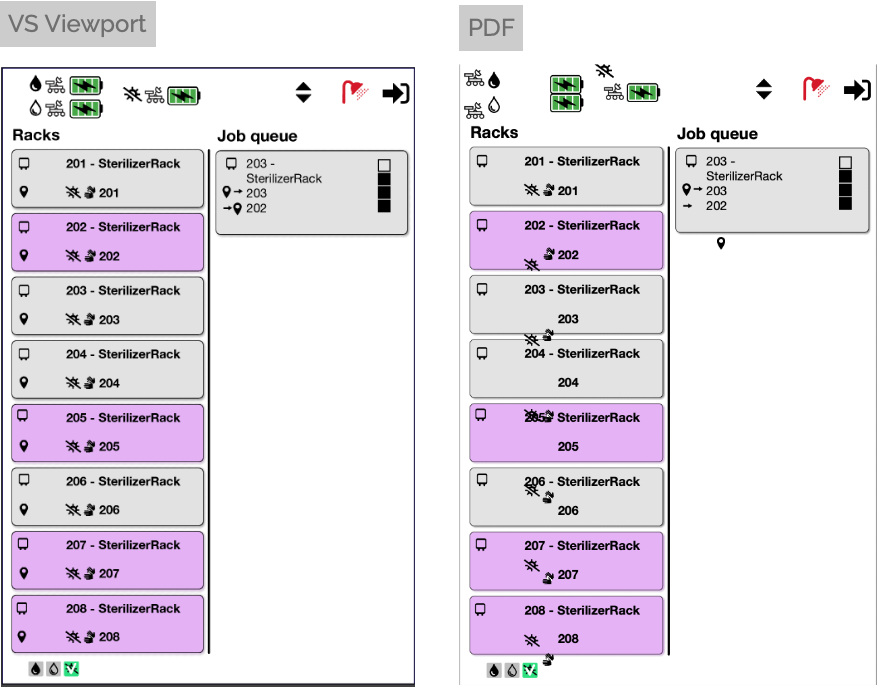Click the filled droplet icon at VS Viewport bottom
Image resolution: width=877 pixels, height=687 pixels.
click(36, 669)
